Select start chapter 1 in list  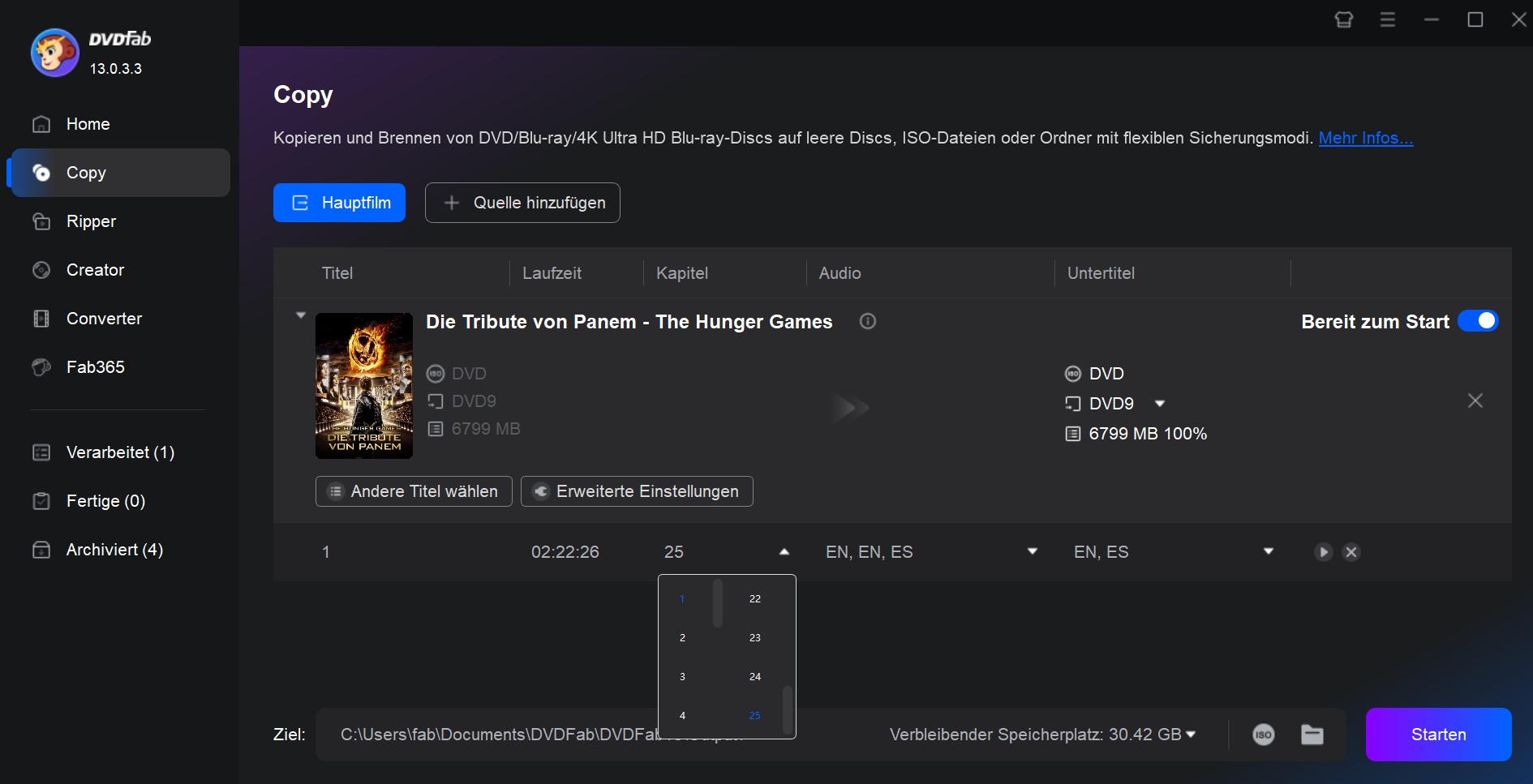[x=682, y=599]
